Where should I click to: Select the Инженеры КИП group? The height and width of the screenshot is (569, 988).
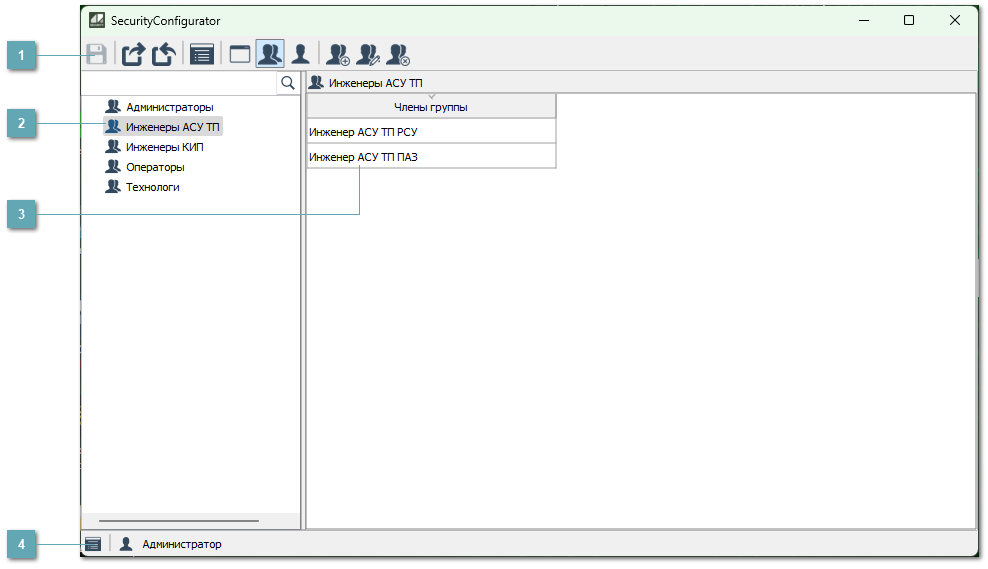pyautogui.click(x=164, y=147)
